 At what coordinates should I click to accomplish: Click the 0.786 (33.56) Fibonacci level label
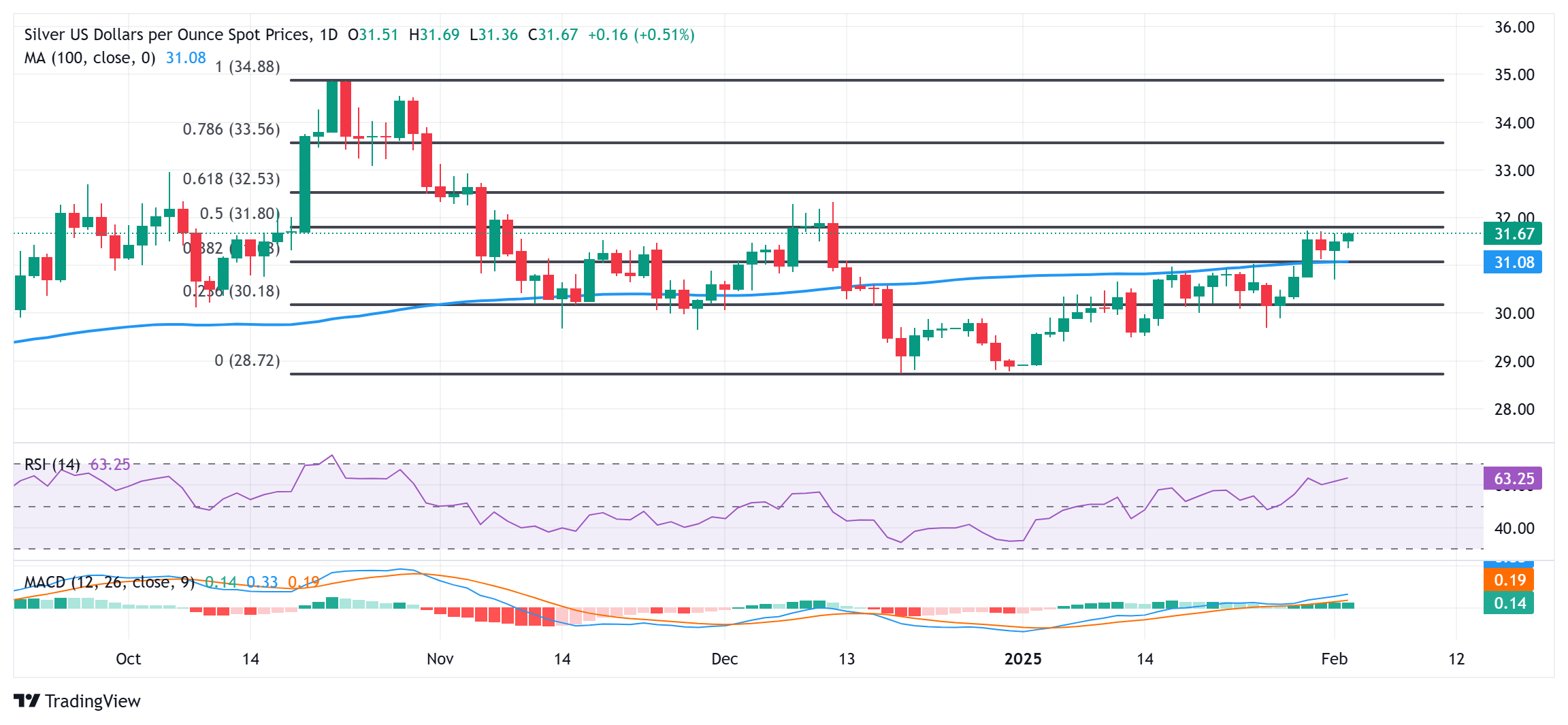coord(231,129)
